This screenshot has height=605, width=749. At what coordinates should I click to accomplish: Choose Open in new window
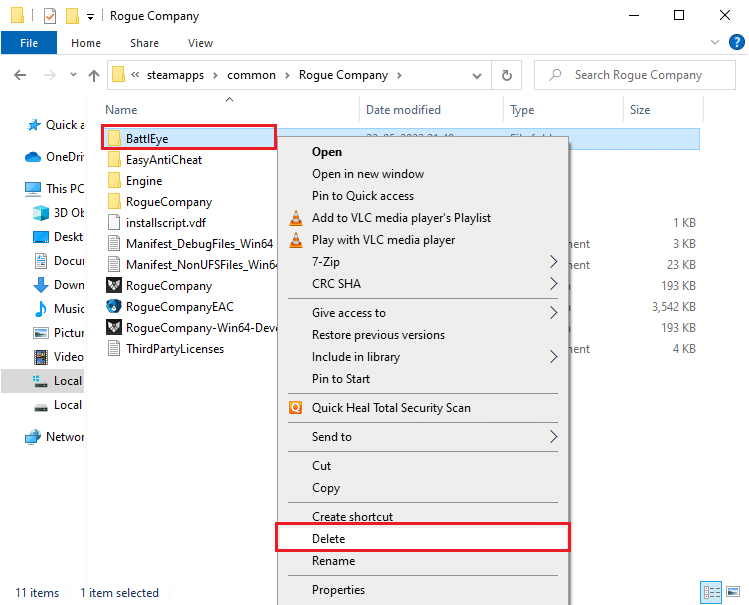pyautogui.click(x=423, y=174)
